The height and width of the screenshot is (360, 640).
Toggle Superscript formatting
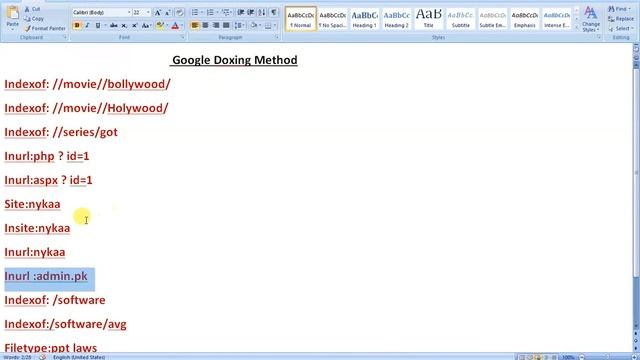(134, 25)
